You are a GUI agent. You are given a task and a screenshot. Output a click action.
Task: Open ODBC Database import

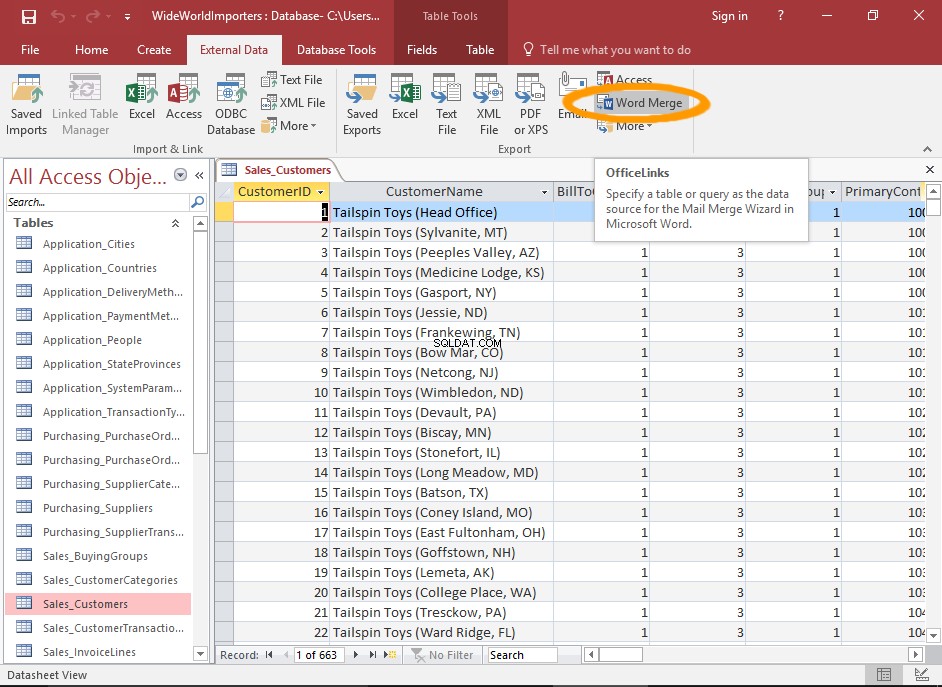pyautogui.click(x=231, y=104)
